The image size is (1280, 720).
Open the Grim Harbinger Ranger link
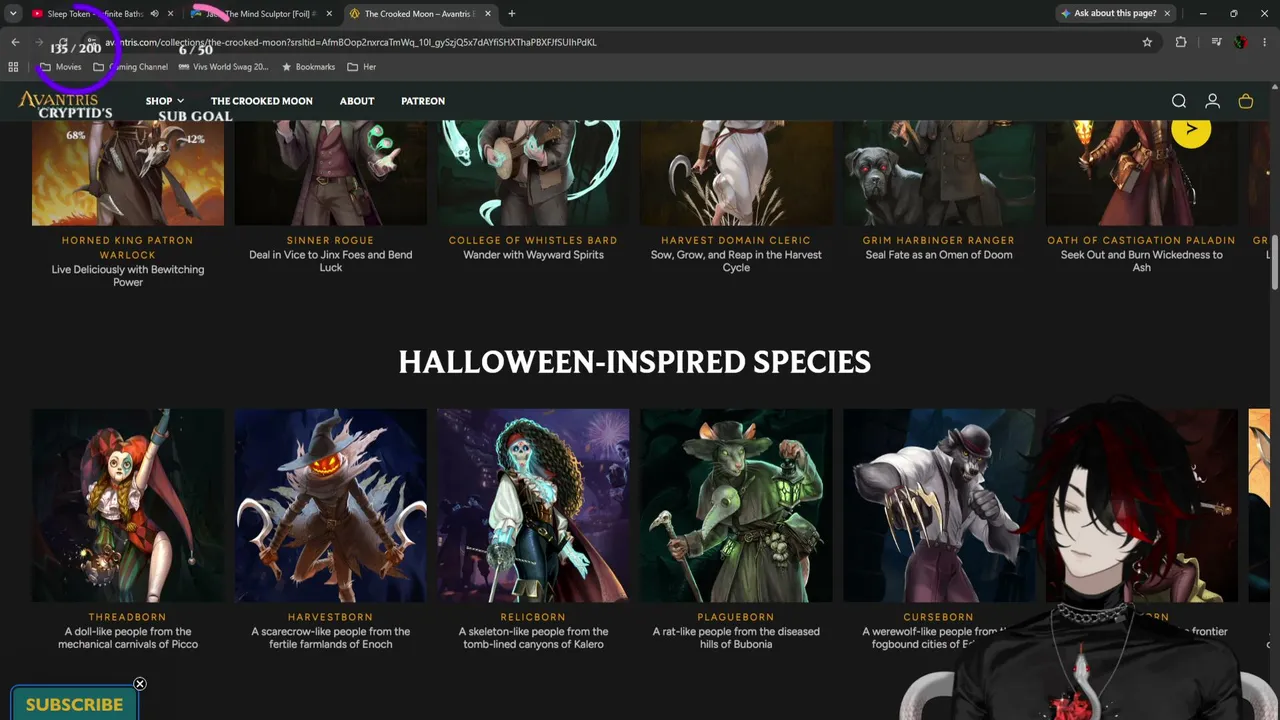939,240
